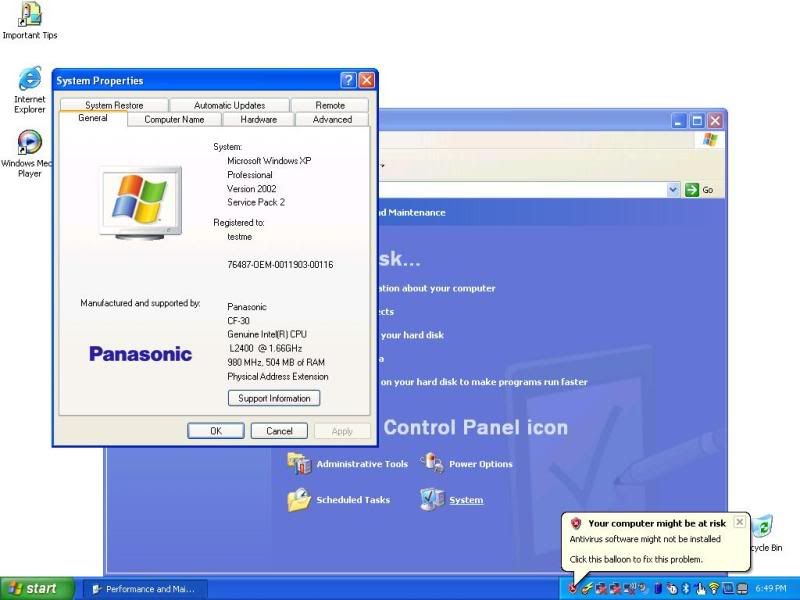Switch to the Hardware tab

259,119
